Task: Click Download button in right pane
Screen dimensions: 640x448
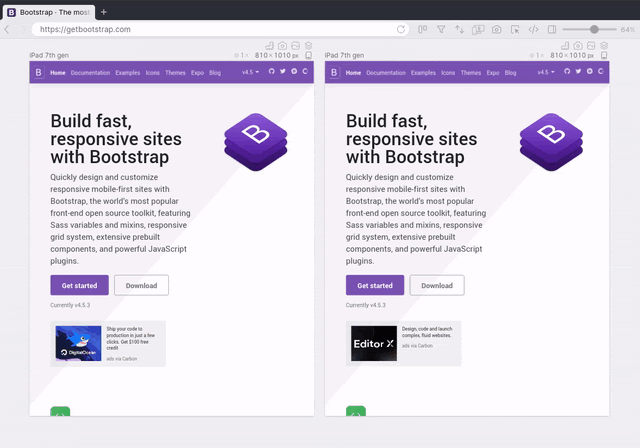Action: (x=437, y=285)
